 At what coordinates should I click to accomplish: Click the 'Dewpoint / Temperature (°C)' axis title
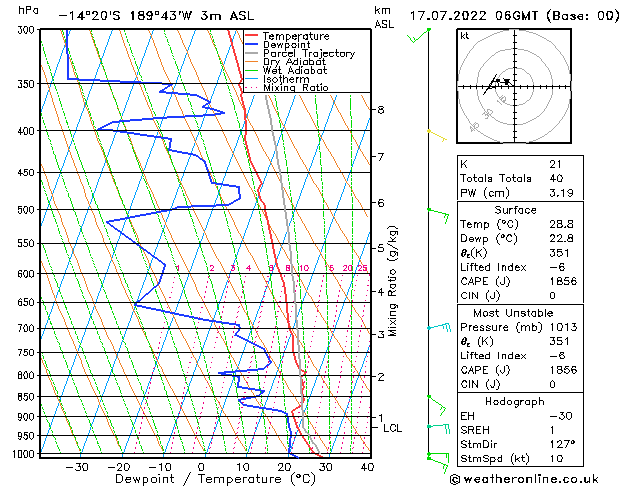[215, 479]
